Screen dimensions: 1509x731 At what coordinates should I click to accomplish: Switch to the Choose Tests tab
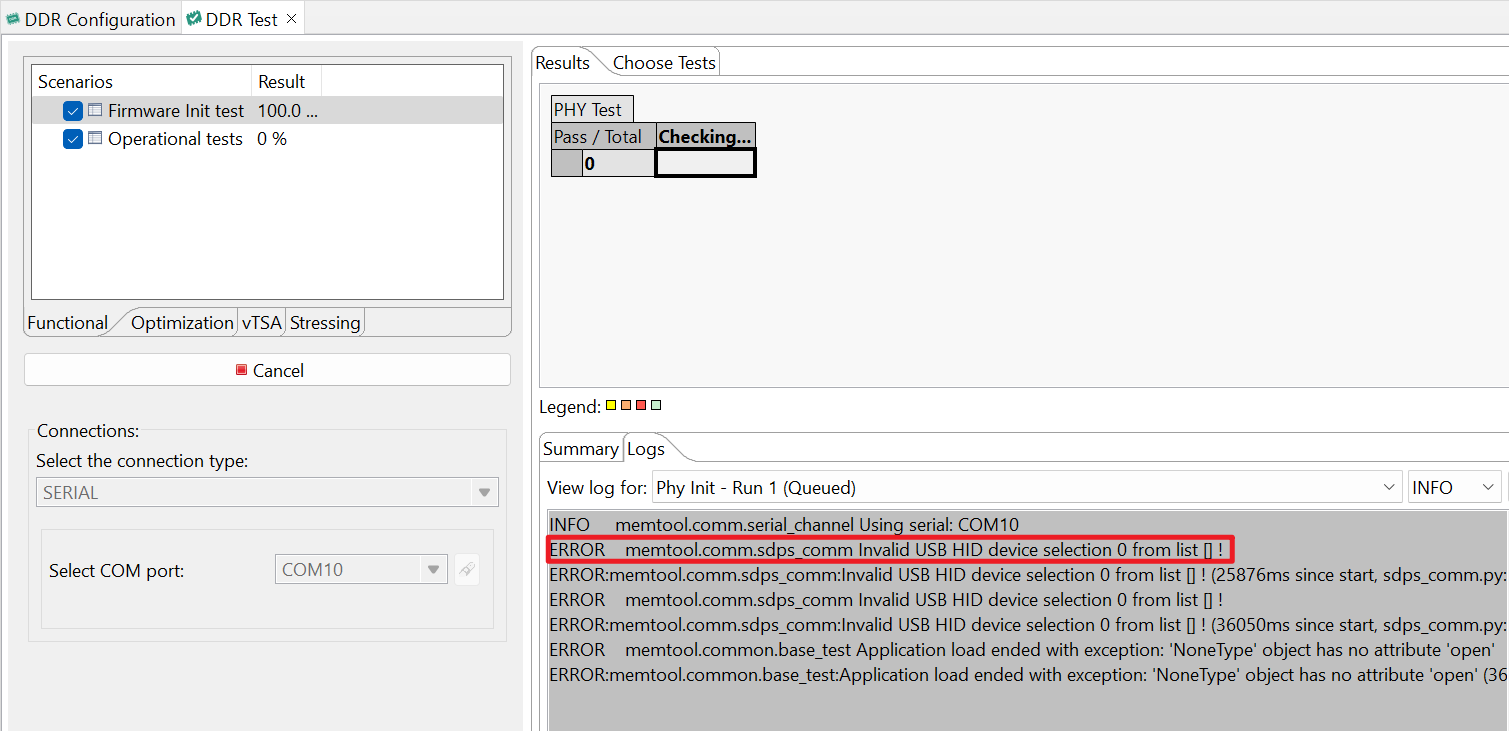[663, 61]
